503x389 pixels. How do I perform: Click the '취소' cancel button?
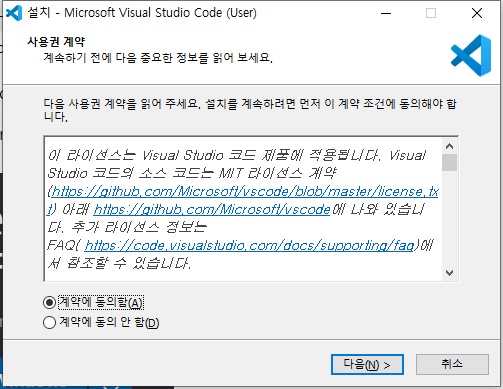(452, 364)
